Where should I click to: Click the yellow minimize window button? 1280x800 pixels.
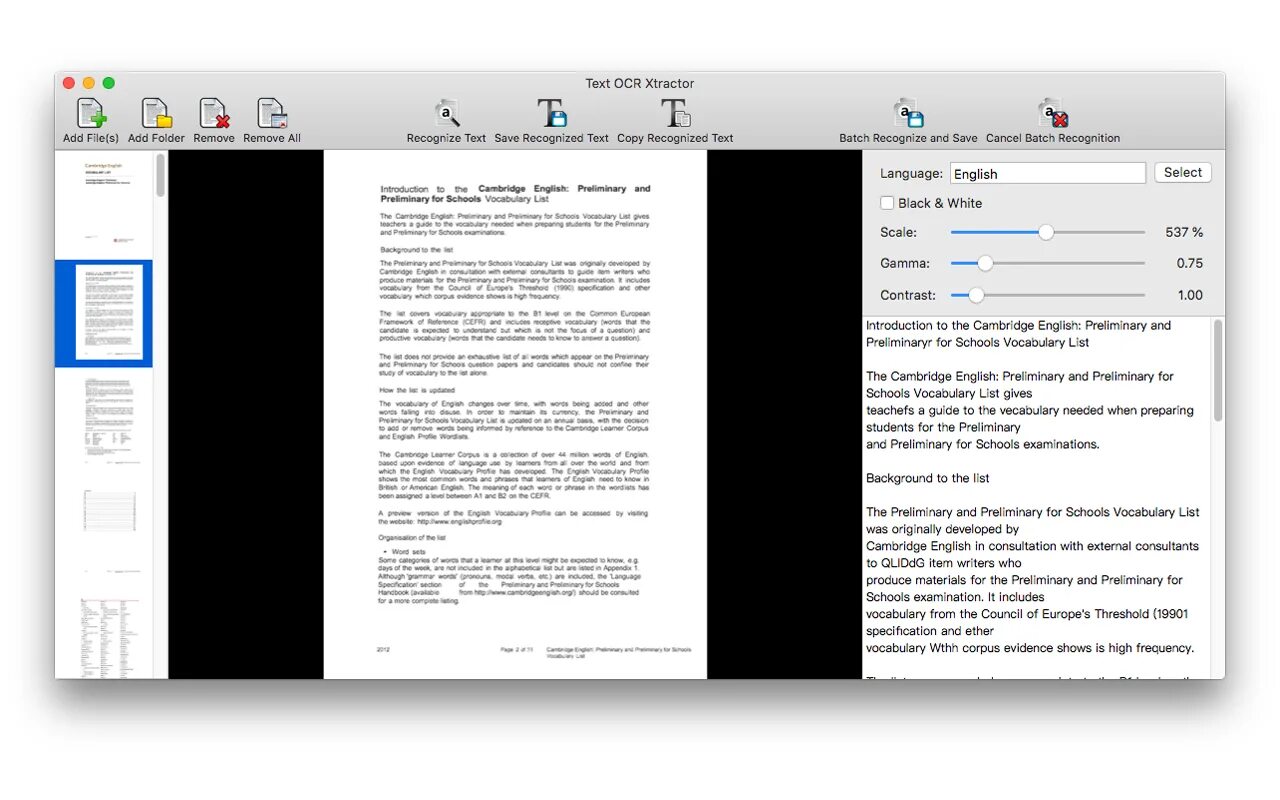pyautogui.click(x=89, y=83)
